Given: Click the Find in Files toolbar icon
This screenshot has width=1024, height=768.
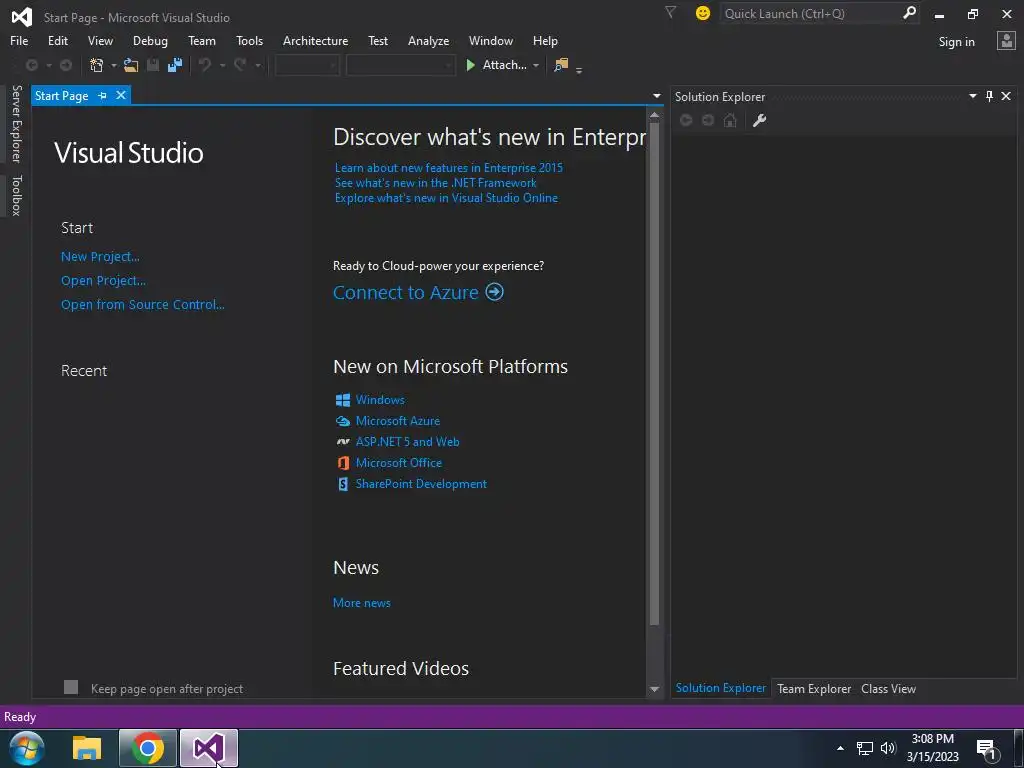Looking at the screenshot, I should 561,65.
